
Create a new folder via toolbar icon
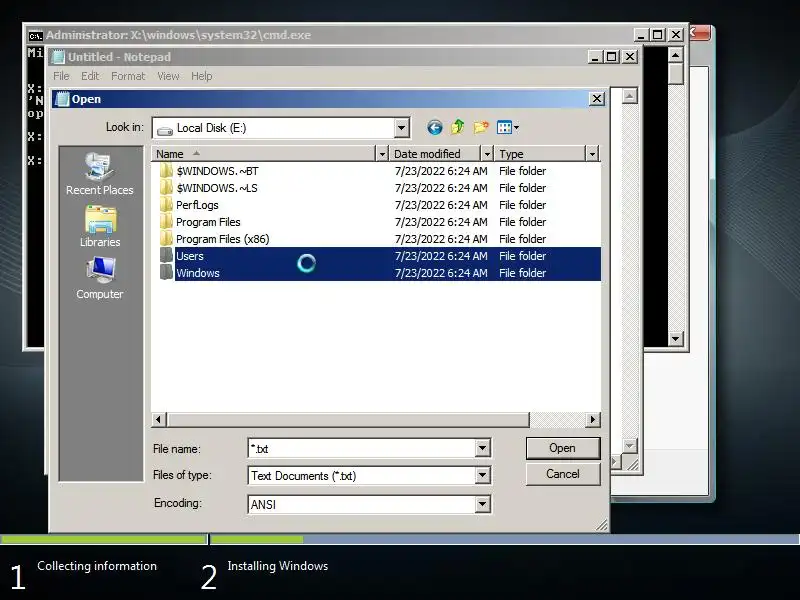[x=481, y=127]
